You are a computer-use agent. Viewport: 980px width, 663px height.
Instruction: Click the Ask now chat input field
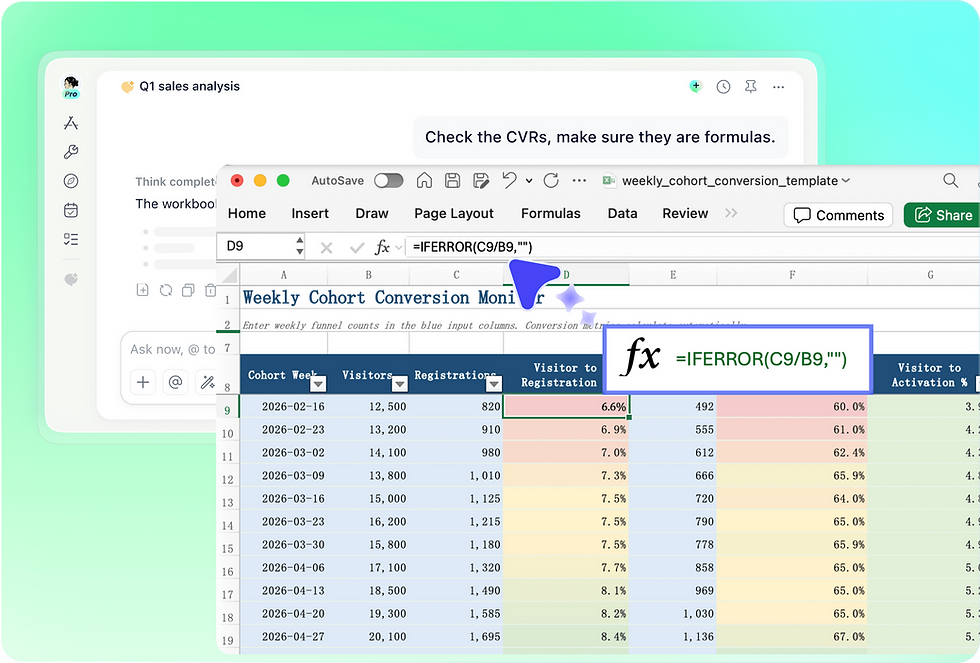click(x=172, y=349)
